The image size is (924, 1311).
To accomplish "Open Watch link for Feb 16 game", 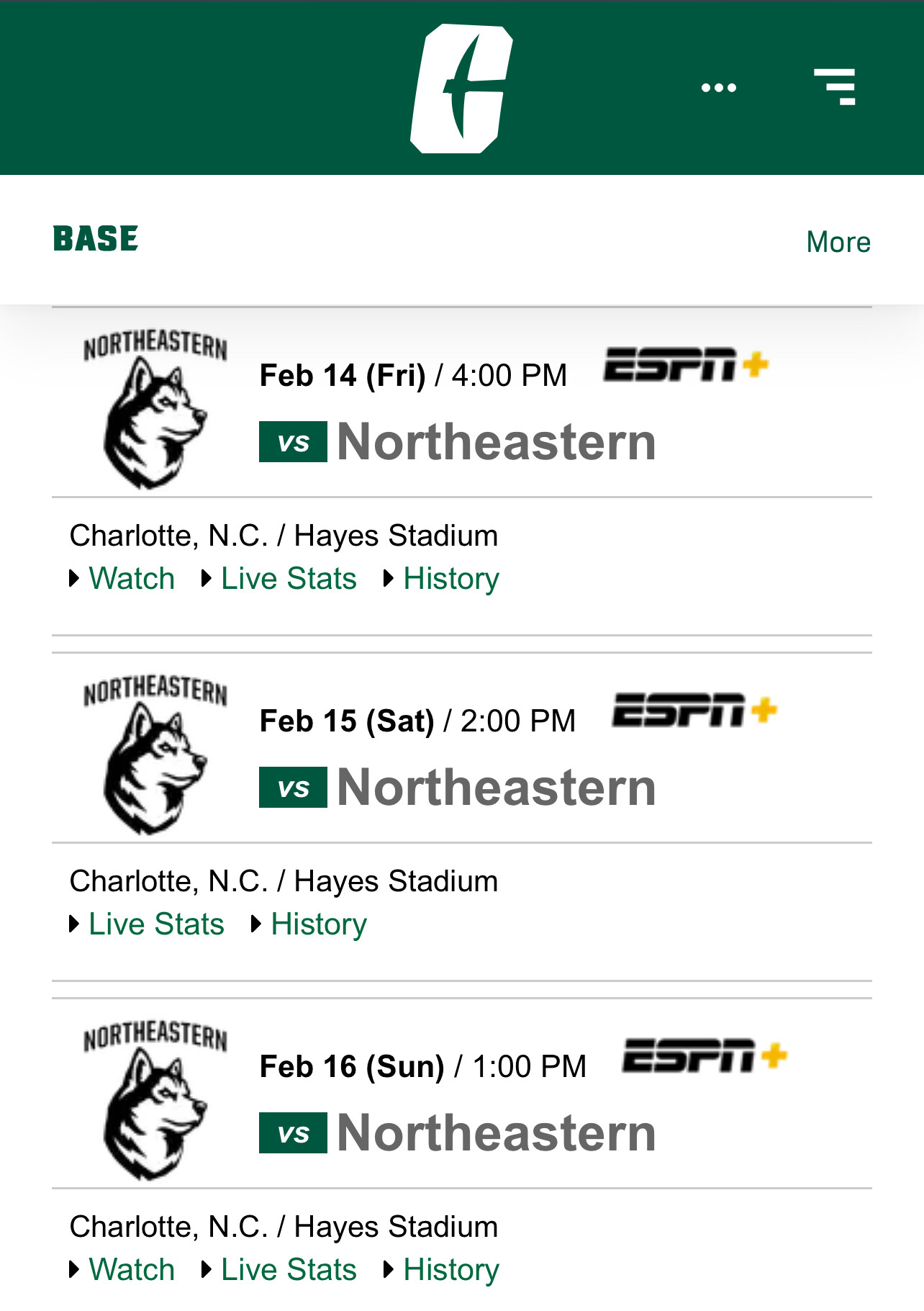I will pyautogui.click(x=132, y=1269).
